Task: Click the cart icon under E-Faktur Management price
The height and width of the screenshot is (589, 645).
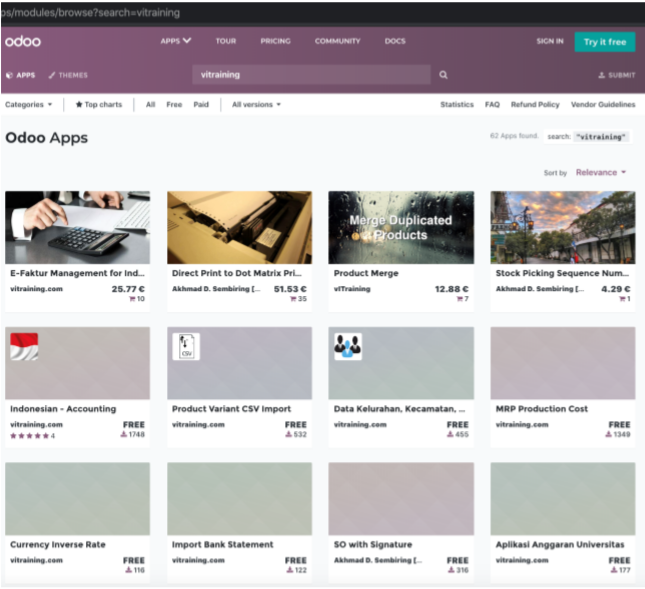Action: 132,299
